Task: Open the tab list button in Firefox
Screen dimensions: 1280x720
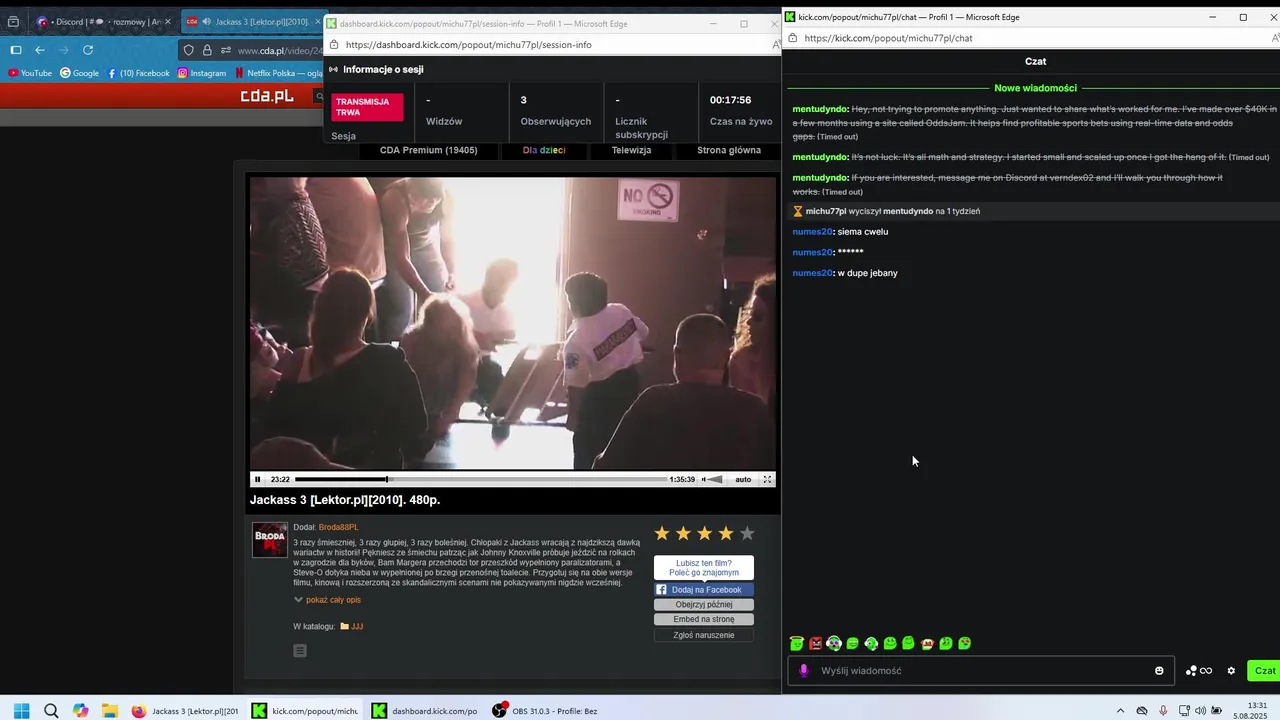Action: click(x=13, y=21)
